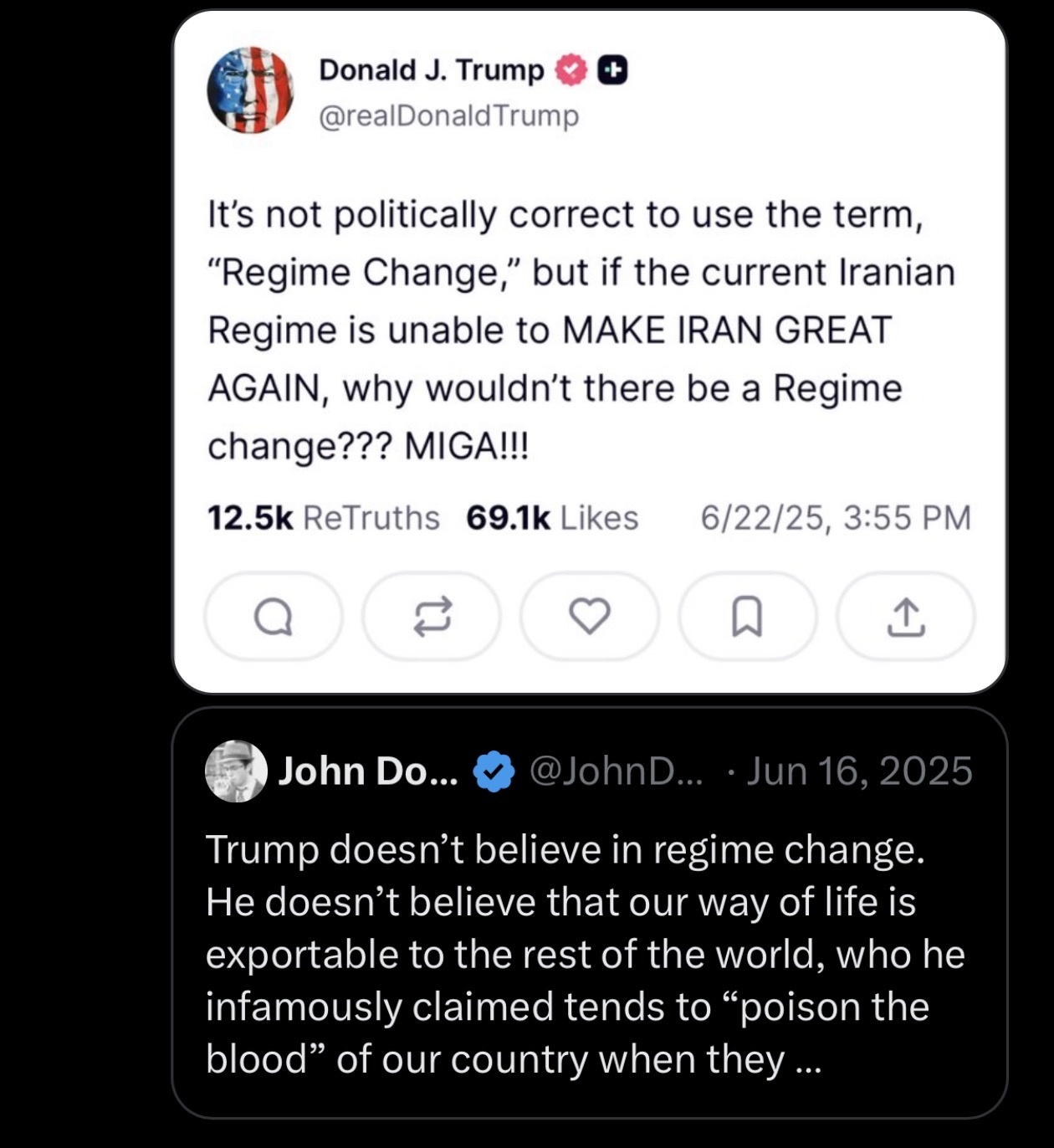Click the 6/22/25, 3:55 PM timestamp
The image size is (1054, 1148).
point(836,518)
